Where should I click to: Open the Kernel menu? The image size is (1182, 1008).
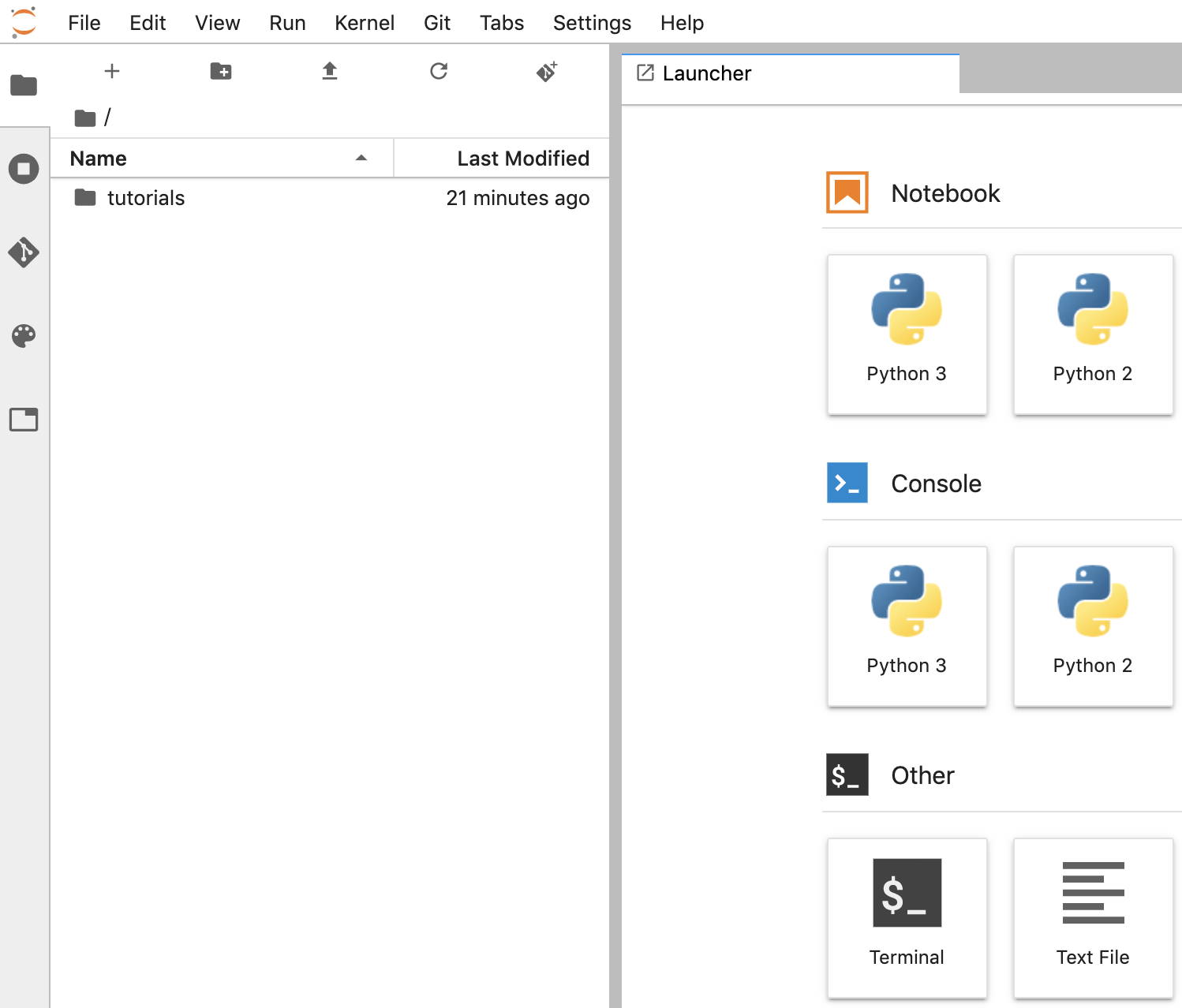coord(364,23)
